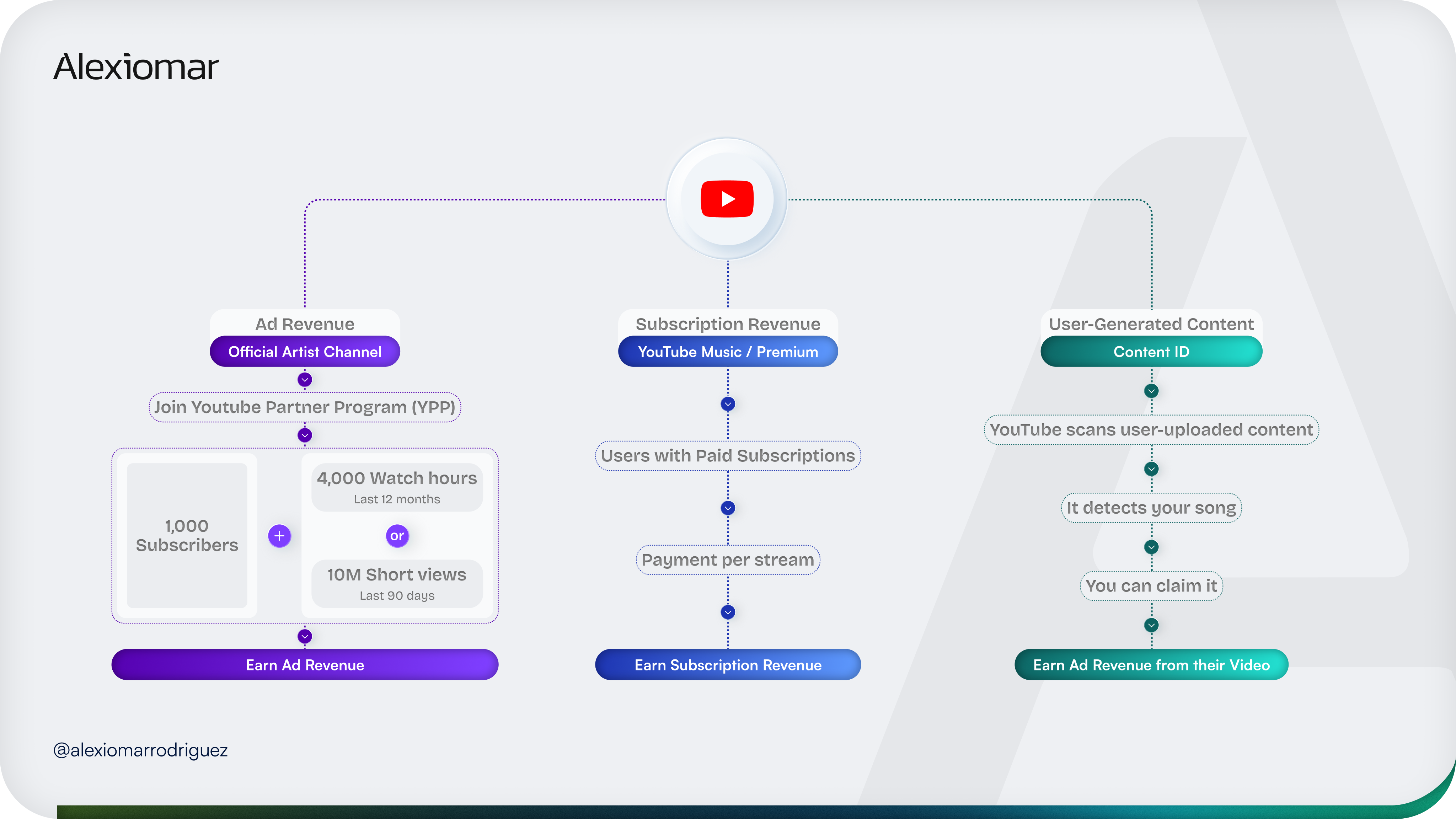1456x819 pixels.
Task: Click the chevron below Content ID pill
Action: coord(1151,391)
